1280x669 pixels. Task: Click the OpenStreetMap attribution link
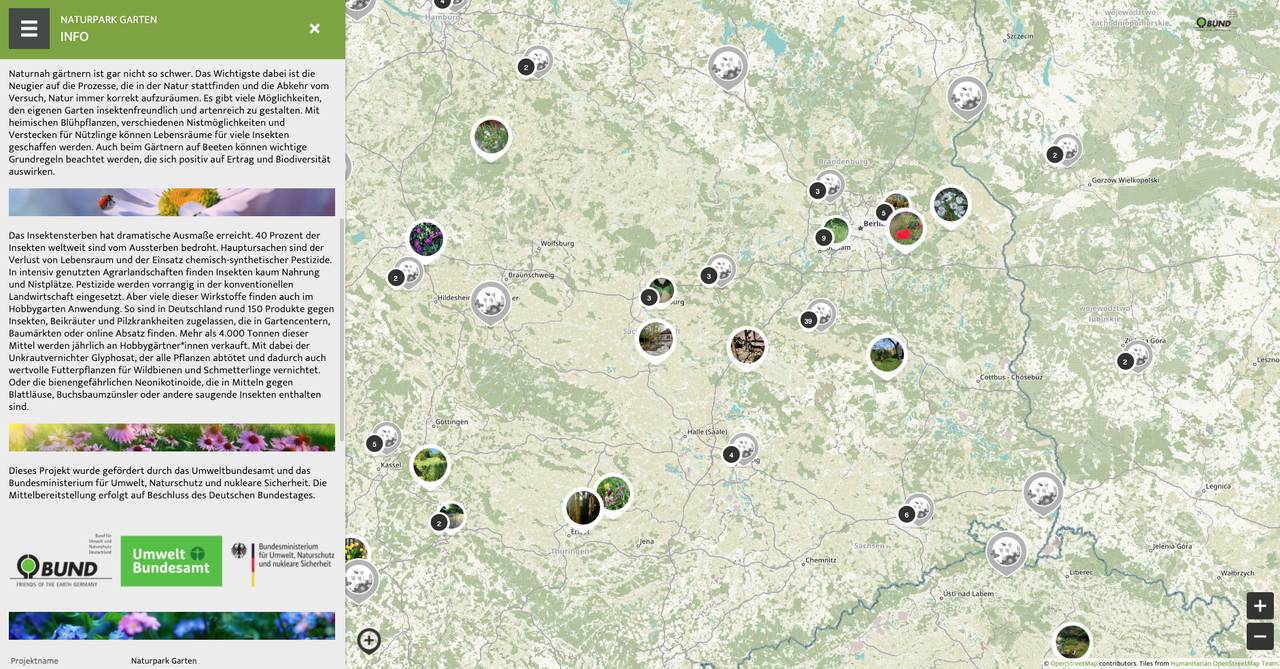tap(1073, 663)
